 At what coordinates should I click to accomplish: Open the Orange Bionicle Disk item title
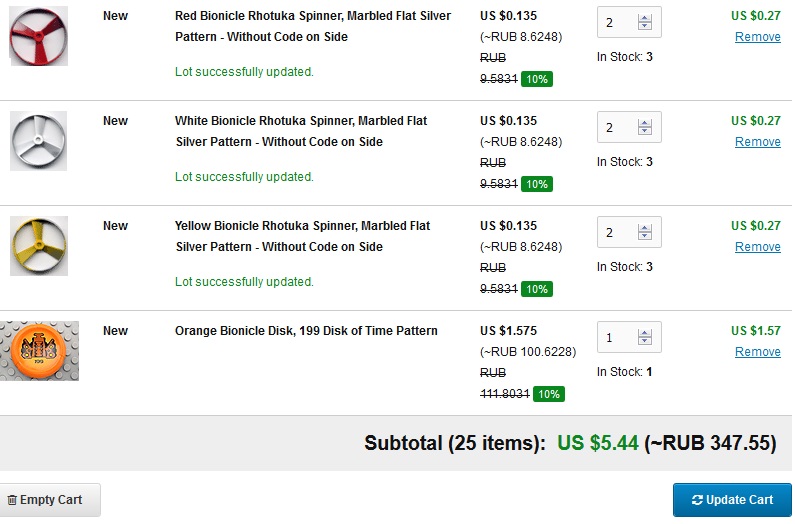tap(306, 331)
